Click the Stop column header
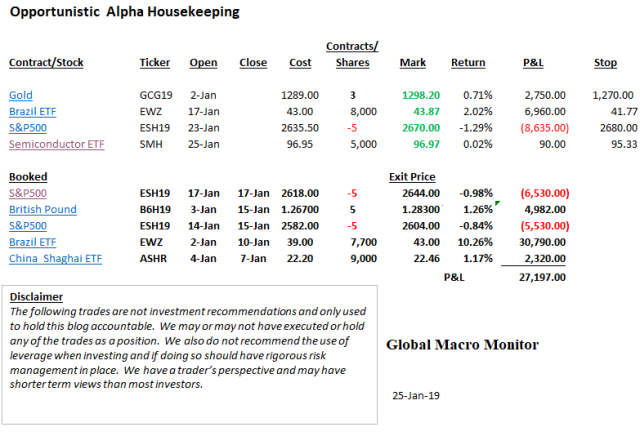 coord(604,63)
